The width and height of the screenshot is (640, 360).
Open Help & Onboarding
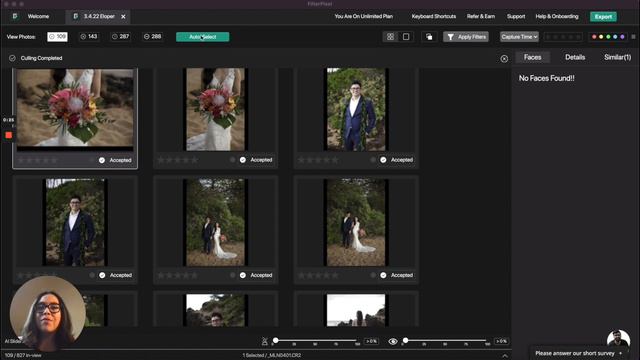pos(557,16)
